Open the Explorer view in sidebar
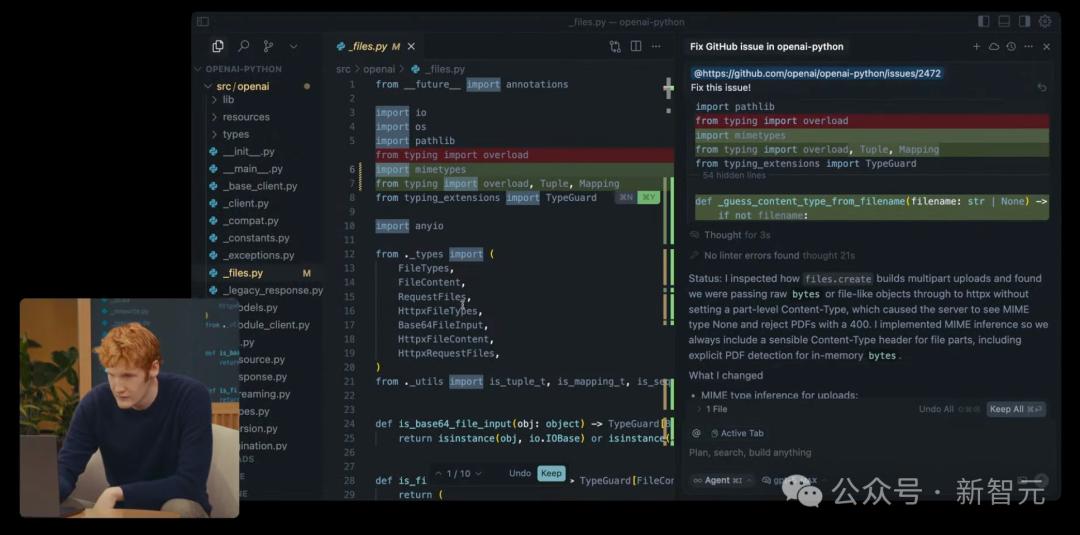This screenshot has width=1080, height=535. [x=218, y=46]
